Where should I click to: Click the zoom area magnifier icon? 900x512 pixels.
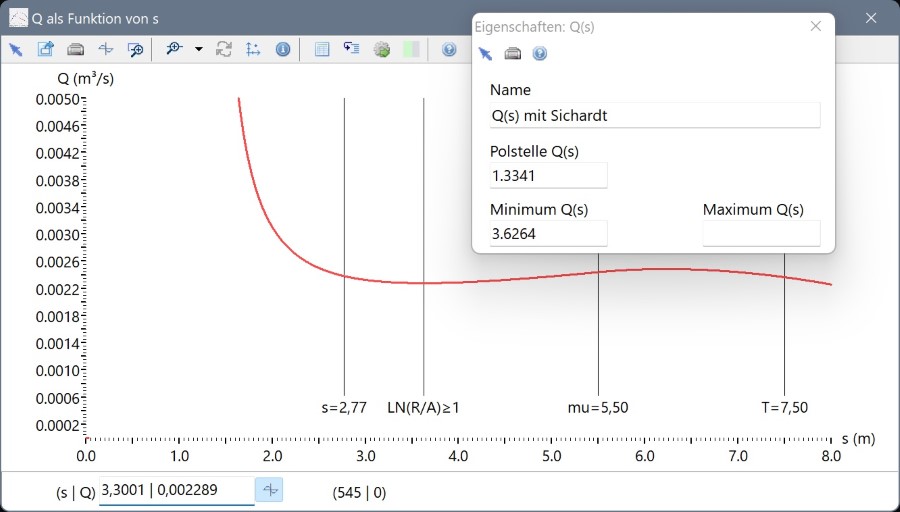pos(135,49)
